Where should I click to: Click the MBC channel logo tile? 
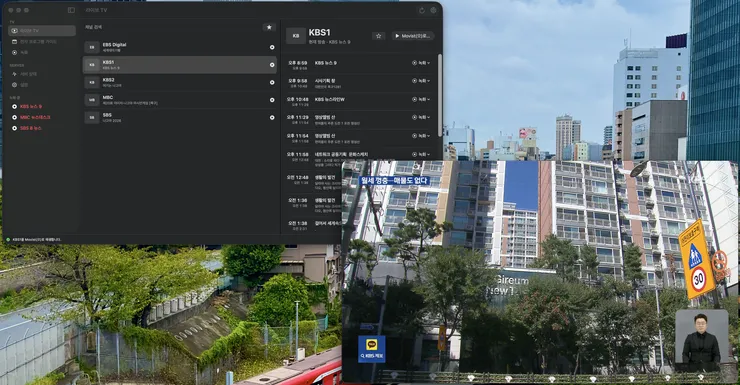point(92,100)
